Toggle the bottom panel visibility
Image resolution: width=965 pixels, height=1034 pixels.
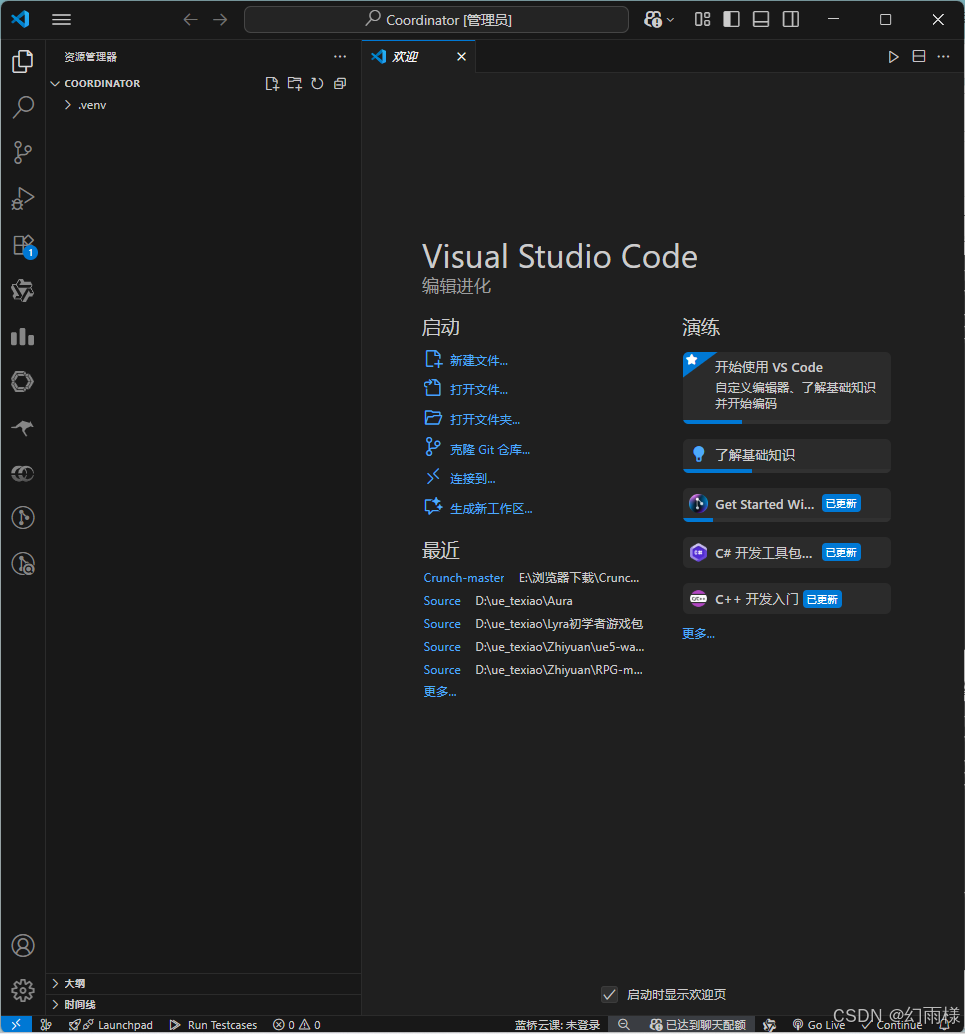click(x=761, y=20)
